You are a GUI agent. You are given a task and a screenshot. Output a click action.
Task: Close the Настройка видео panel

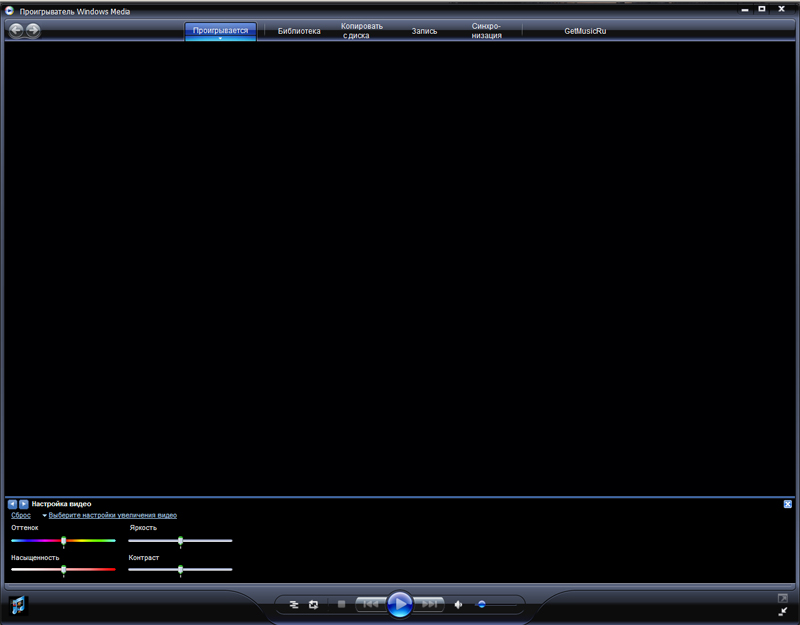[x=788, y=504]
